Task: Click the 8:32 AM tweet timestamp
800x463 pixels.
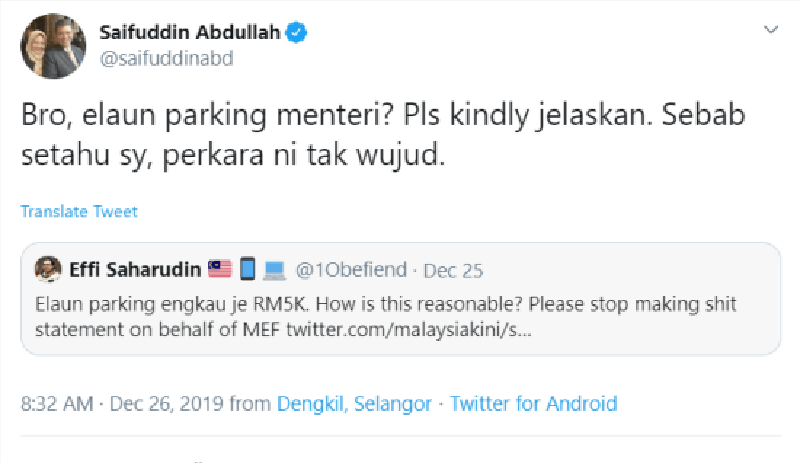Action: [58, 404]
